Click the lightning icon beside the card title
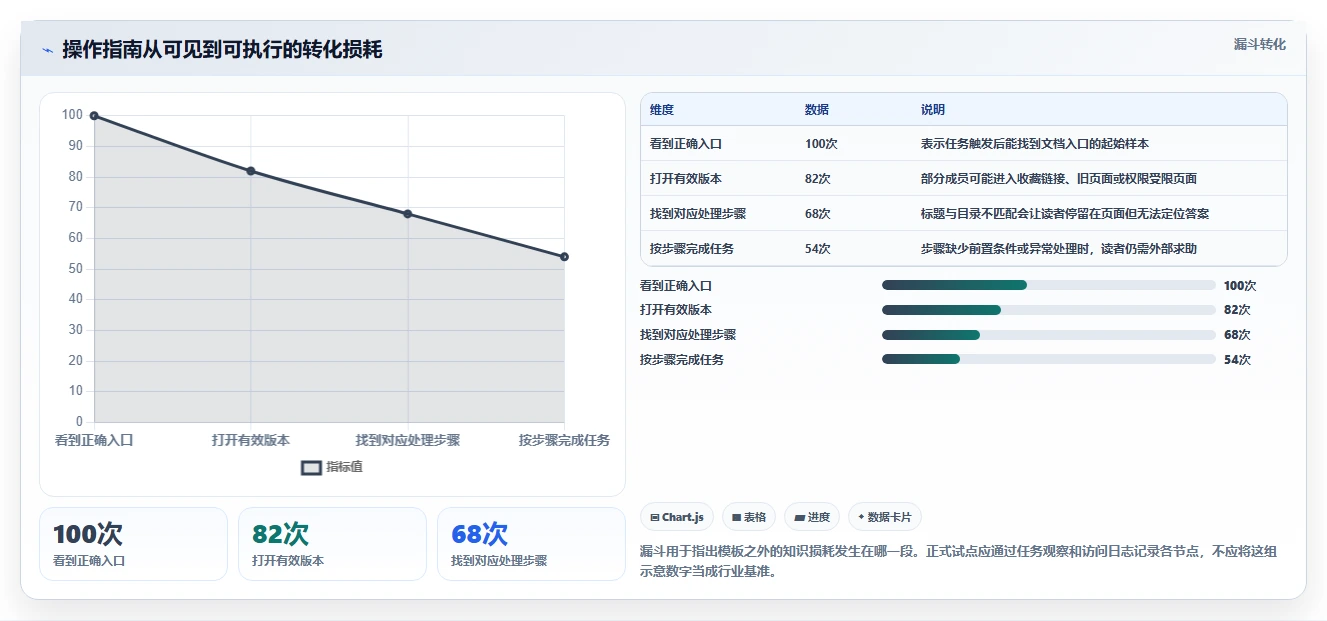 click(47, 50)
